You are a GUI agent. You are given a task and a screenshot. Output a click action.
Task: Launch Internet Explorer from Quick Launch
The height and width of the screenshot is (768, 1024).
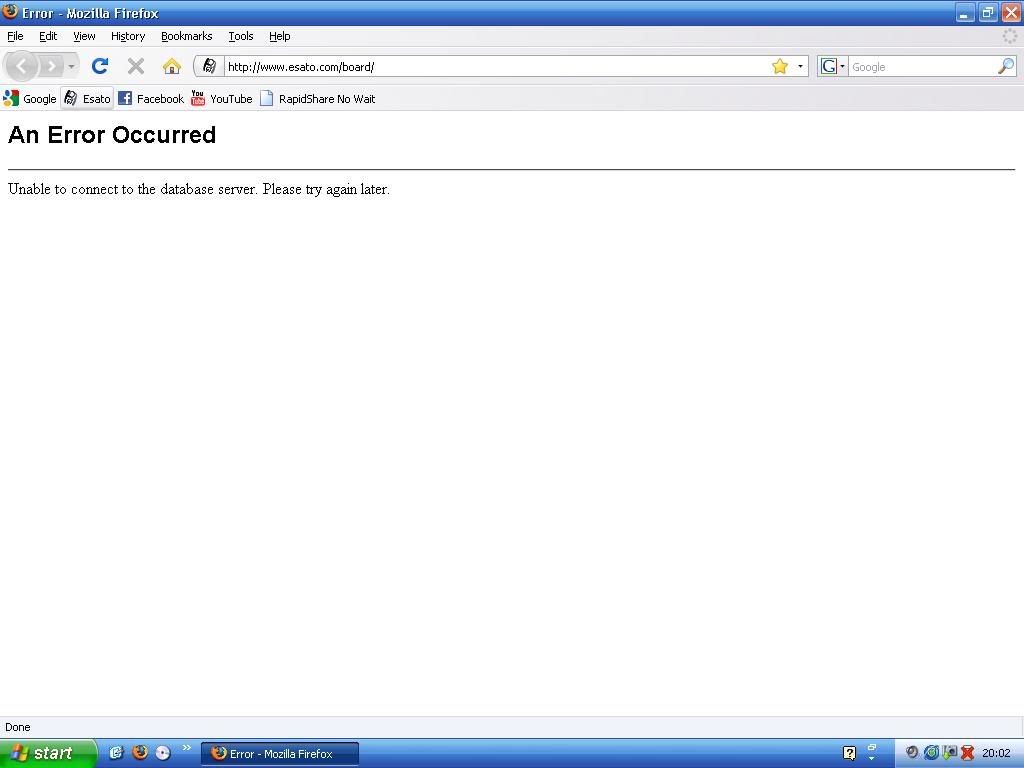tap(116, 752)
